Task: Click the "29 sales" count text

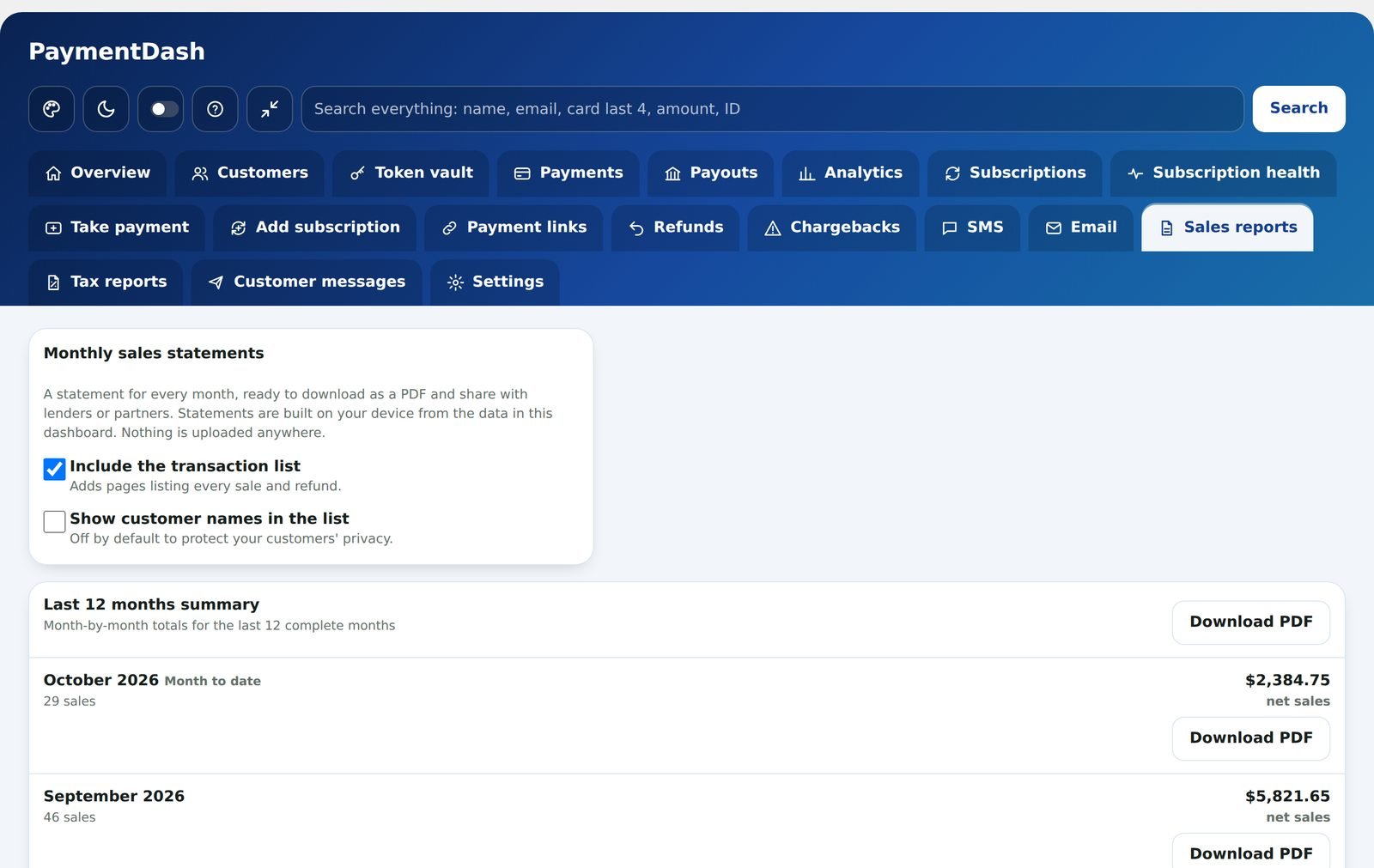Action: click(70, 701)
